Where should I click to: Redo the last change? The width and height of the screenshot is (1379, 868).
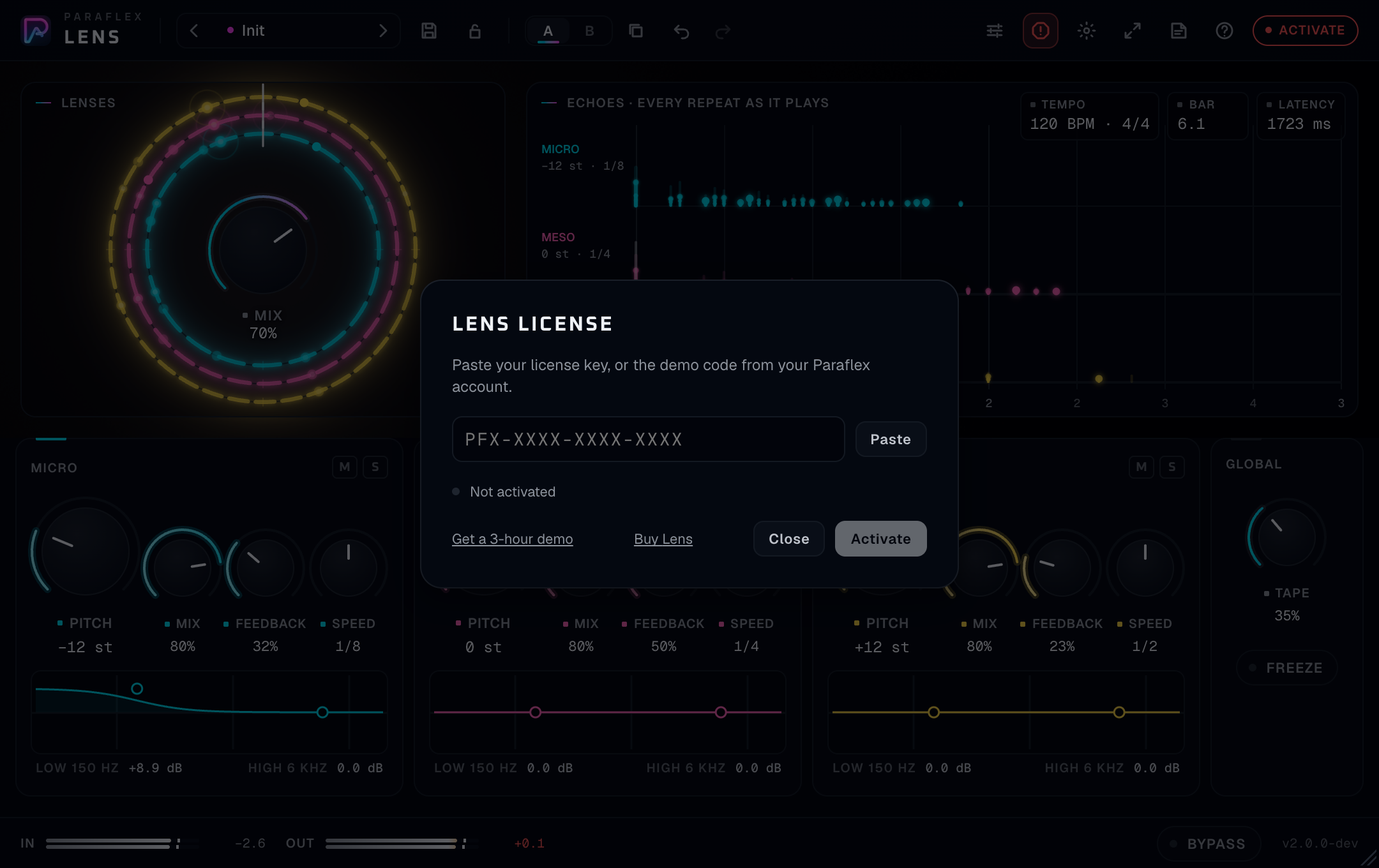[x=723, y=31]
